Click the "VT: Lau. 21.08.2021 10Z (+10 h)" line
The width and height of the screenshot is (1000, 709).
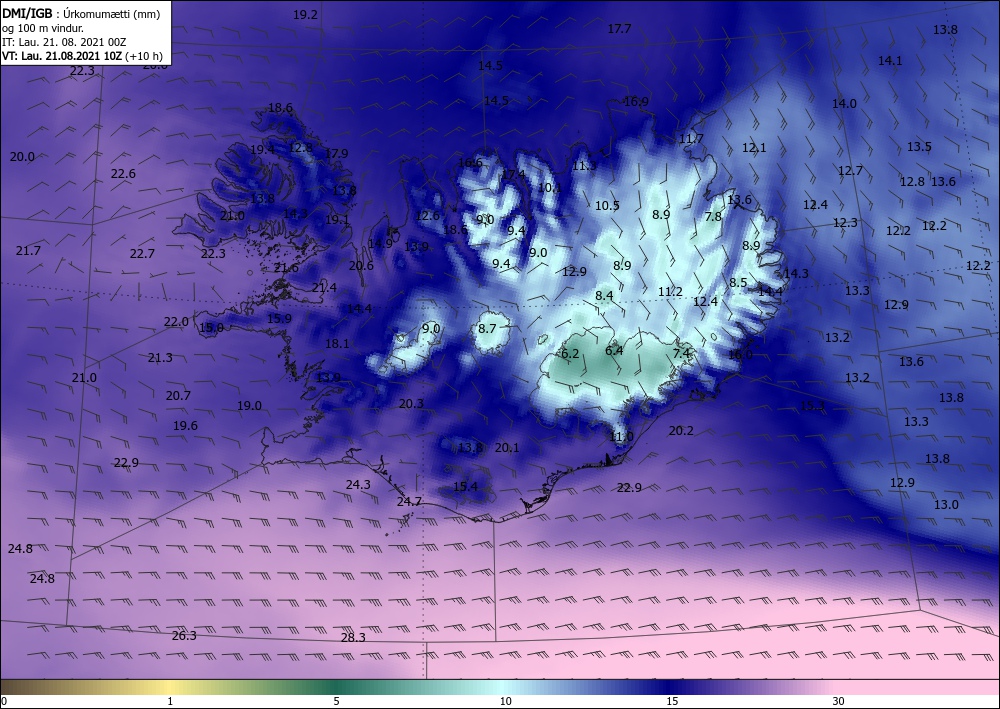tap(82, 56)
